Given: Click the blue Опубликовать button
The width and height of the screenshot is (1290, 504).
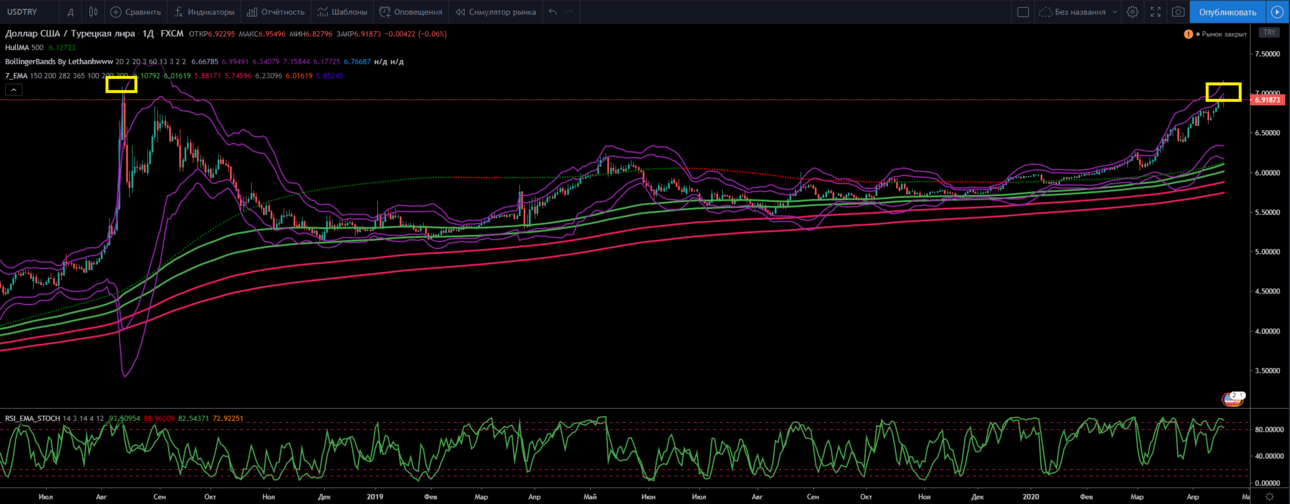Looking at the screenshot, I should (1227, 12).
